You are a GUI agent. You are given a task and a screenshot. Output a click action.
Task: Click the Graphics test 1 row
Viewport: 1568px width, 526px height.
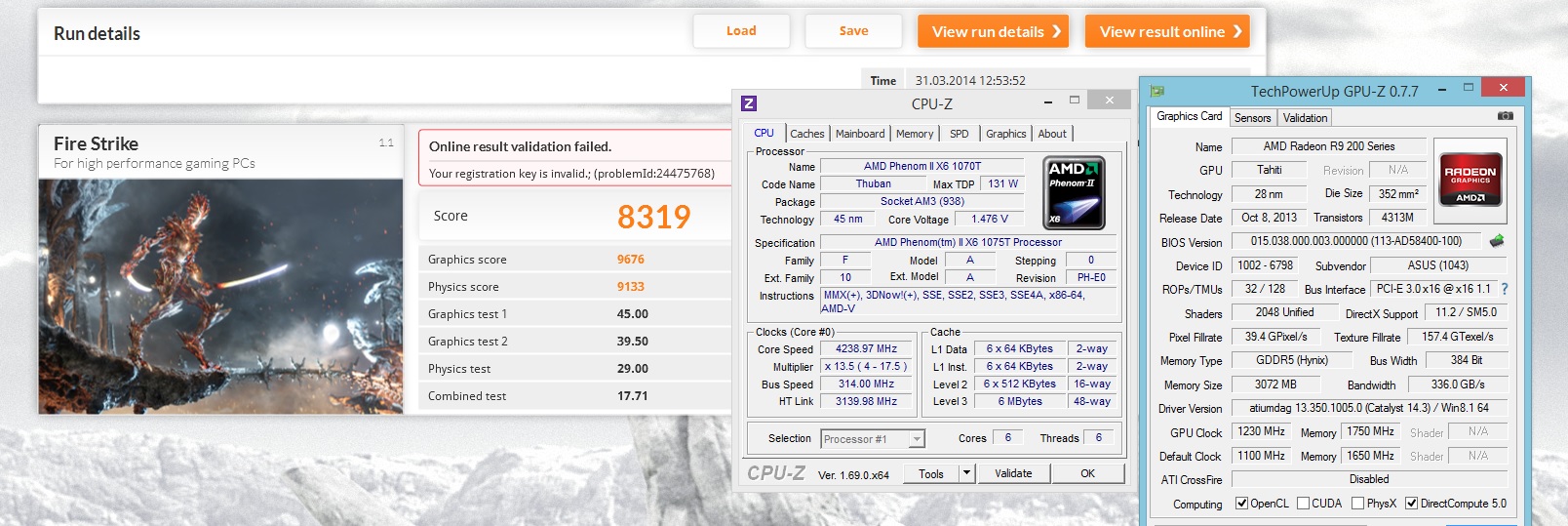[575, 314]
